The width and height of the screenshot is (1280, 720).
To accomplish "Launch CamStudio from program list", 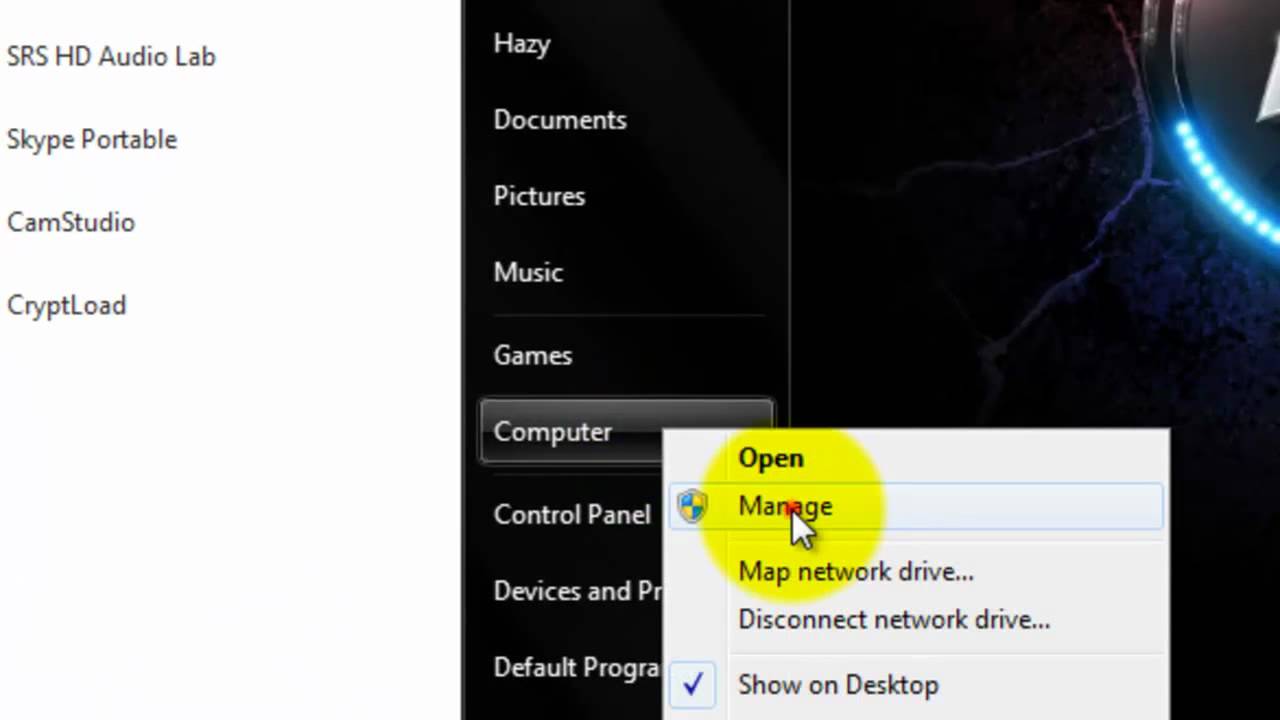I will (71, 222).
